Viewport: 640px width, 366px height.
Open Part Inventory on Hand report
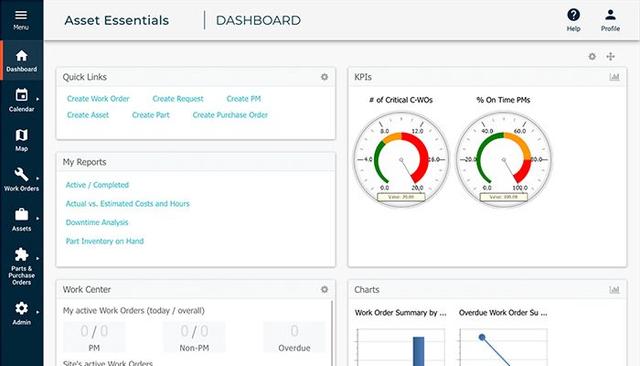[x=104, y=241]
